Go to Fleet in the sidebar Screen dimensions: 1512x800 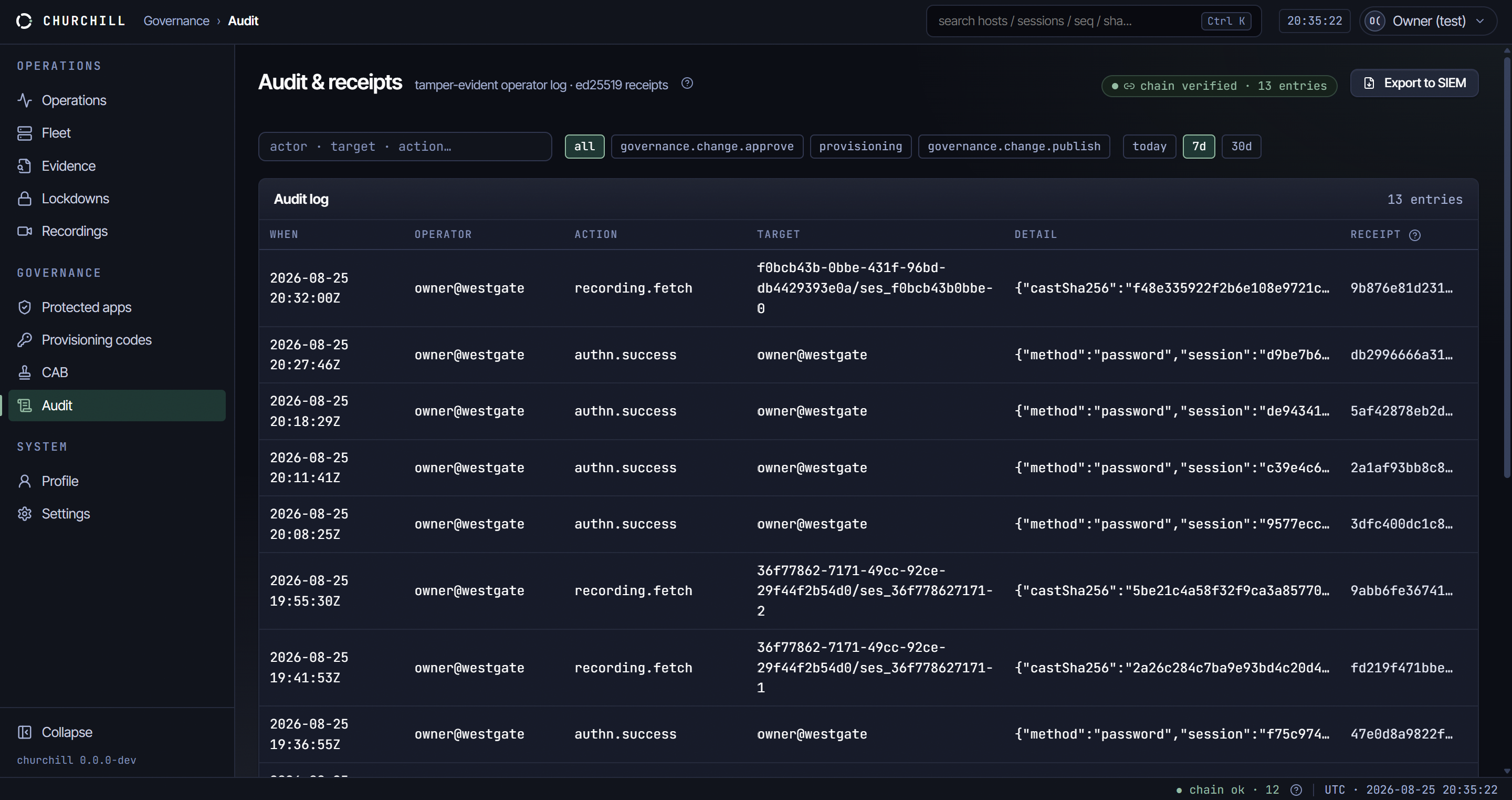[117, 133]
